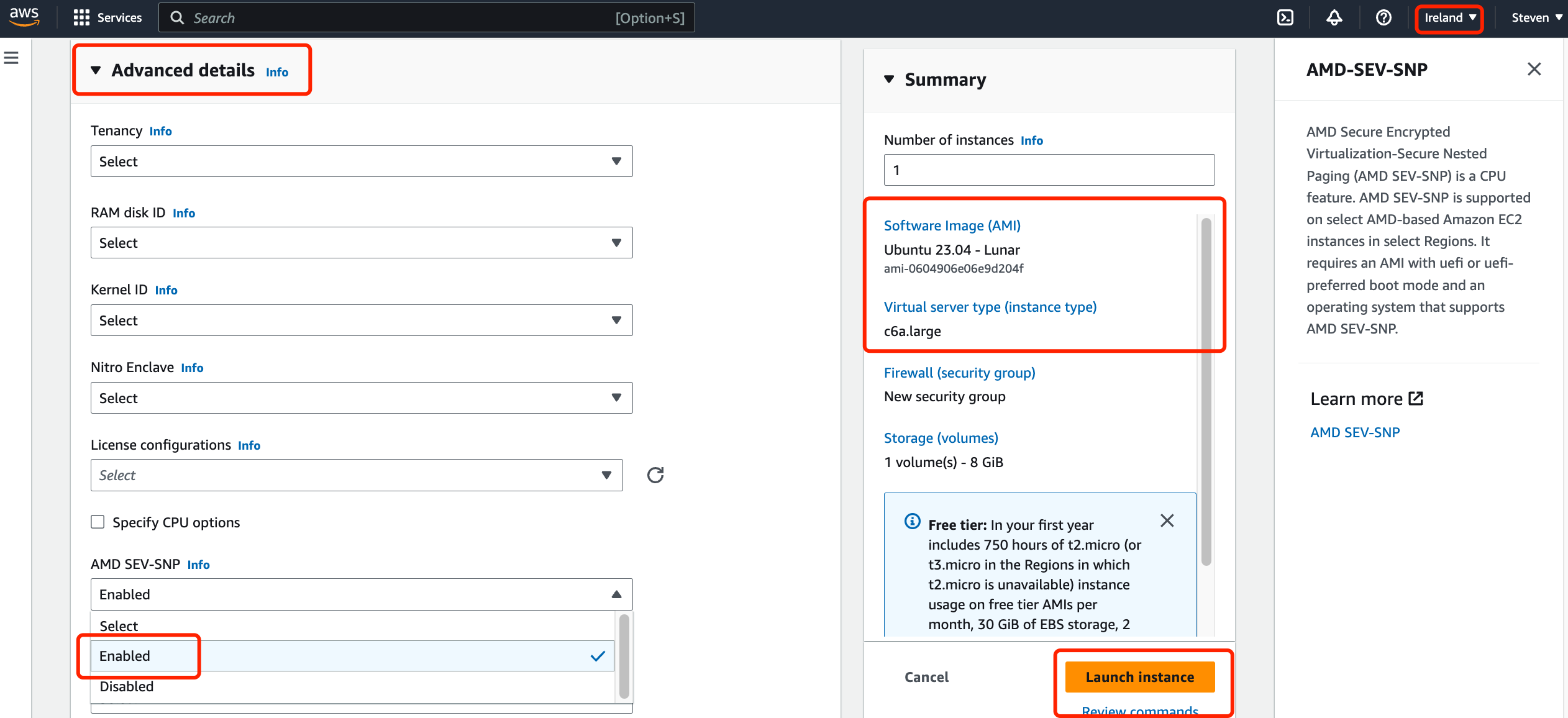Choose Disabled in the AMD SEV-SNP list
This screenshot has height=718, width=1568.
tap(352, 686)
